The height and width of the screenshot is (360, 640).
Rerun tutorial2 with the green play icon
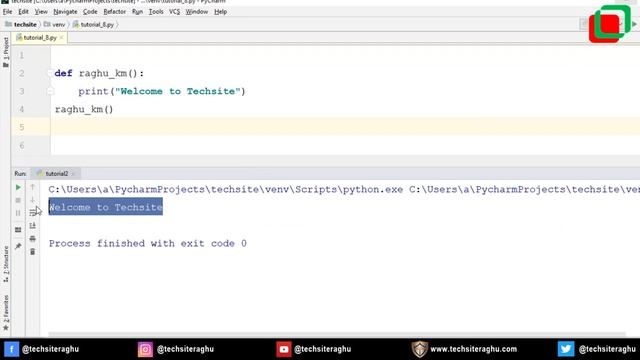(x=18, y=187)
